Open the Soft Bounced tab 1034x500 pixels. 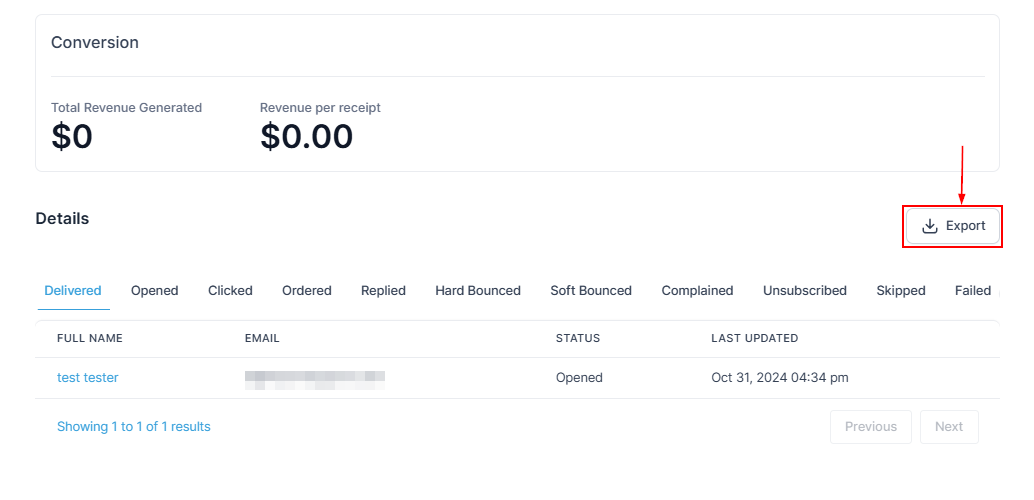point(591,291)
